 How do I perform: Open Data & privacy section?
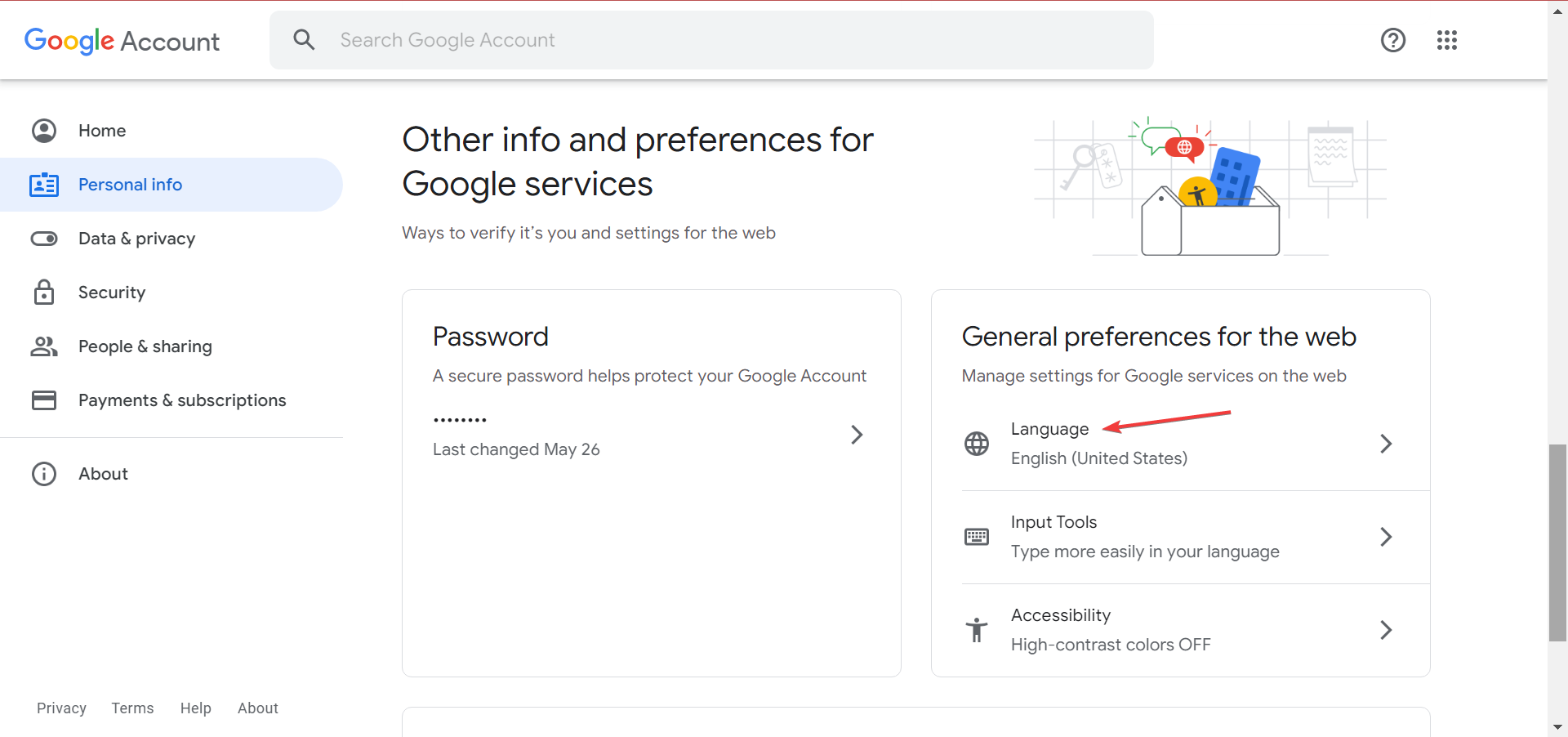tap(171, 239)
